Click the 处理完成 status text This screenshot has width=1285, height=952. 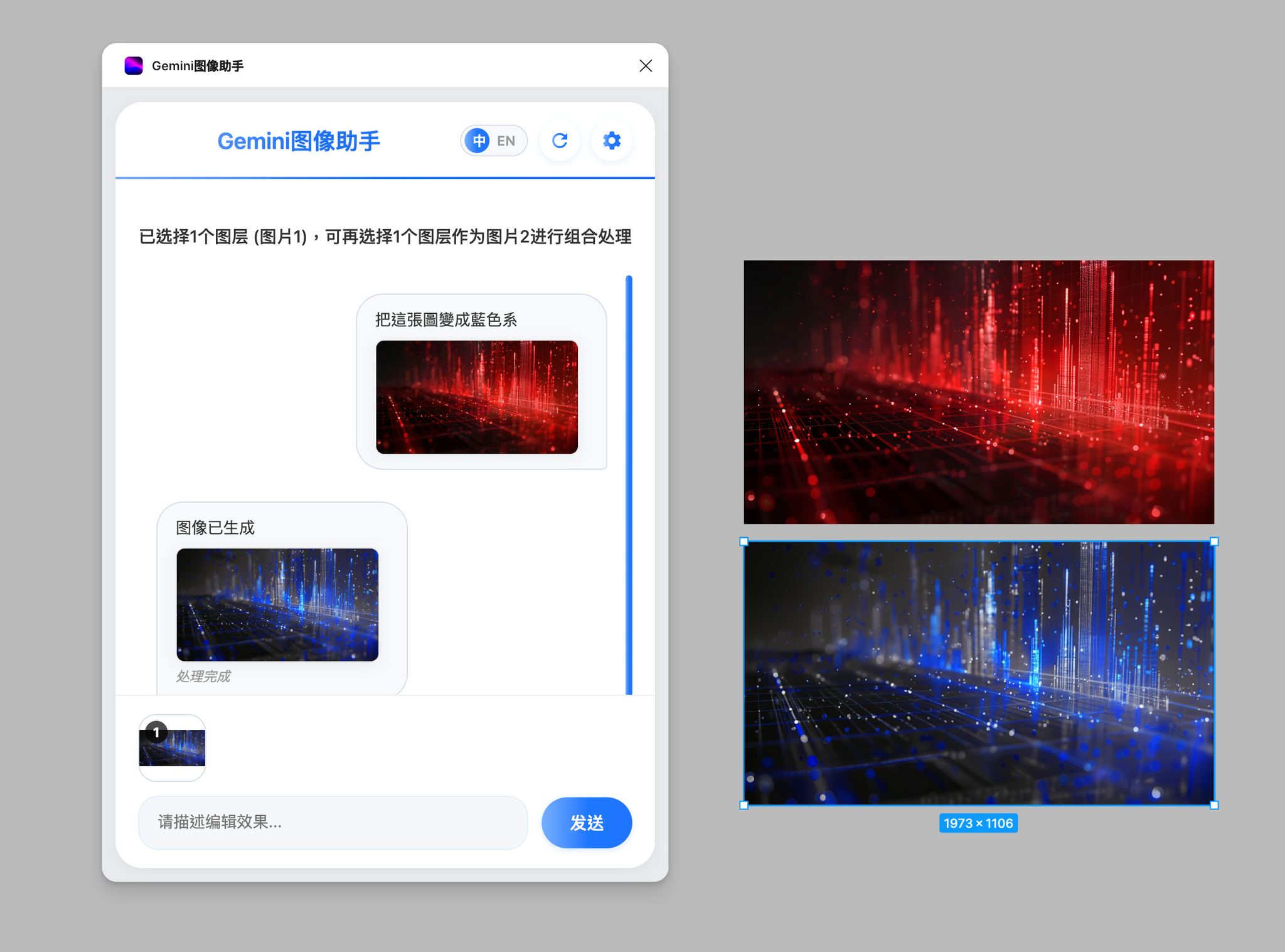coord(203,677)
